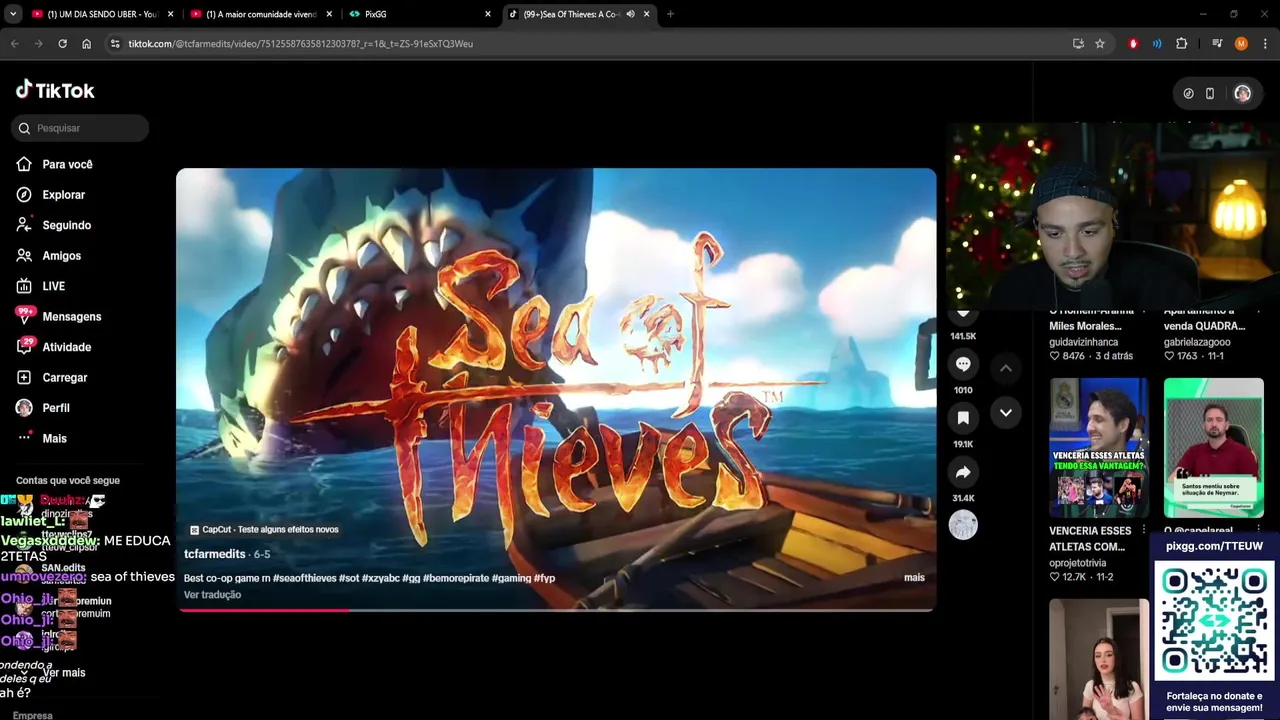Open the TikTok home logo

(55, 90)
